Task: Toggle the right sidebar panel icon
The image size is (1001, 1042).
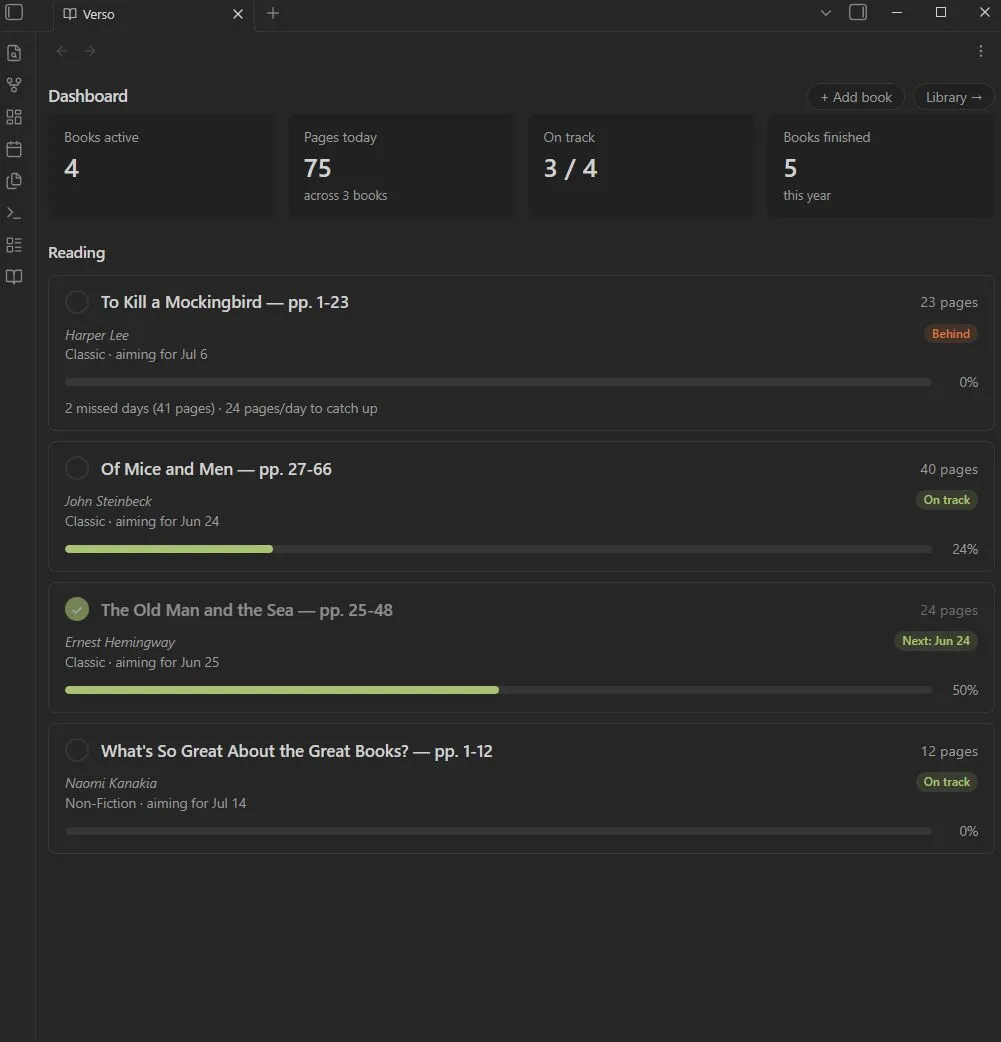Action: 858,12
